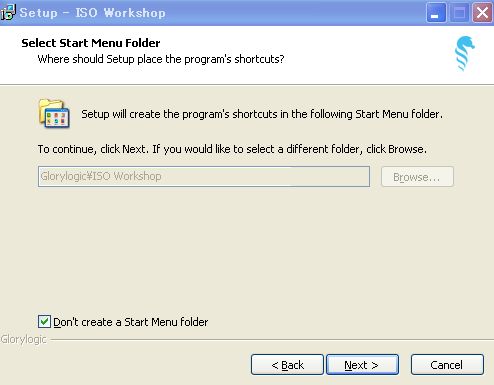Go back with the Back button
Screen dimensions: 494x385
pyautogui.click(x=287, y=365)
